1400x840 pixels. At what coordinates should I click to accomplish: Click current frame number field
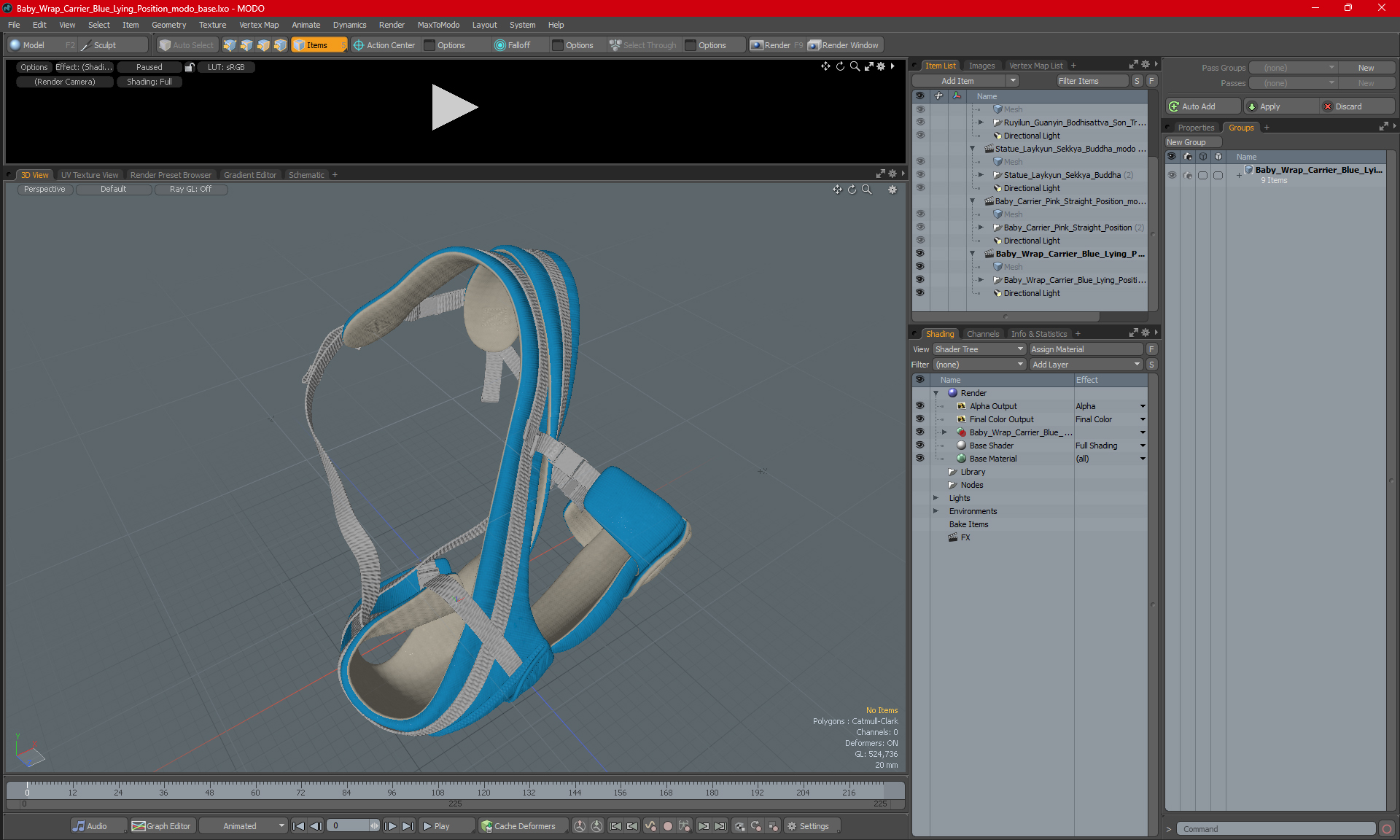(349, 826)
